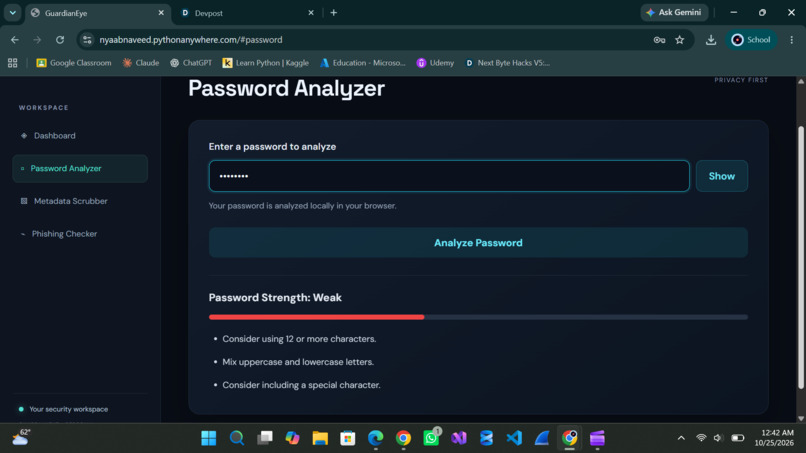The width and height of the screenshot is (806, 453).
Task: Open the Next Byte Hacks bookmark
Action: click(x=507, y=63)
